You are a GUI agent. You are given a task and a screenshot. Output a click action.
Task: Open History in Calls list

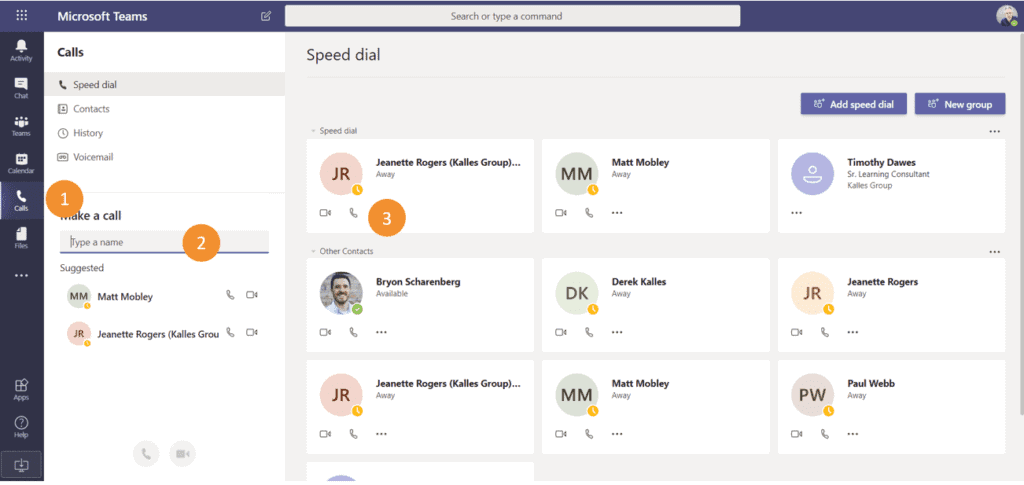coord(165,133)
